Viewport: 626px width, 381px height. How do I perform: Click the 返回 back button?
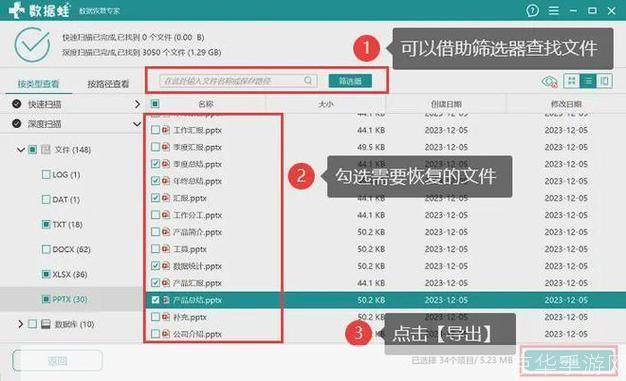(x=57, y=361)
